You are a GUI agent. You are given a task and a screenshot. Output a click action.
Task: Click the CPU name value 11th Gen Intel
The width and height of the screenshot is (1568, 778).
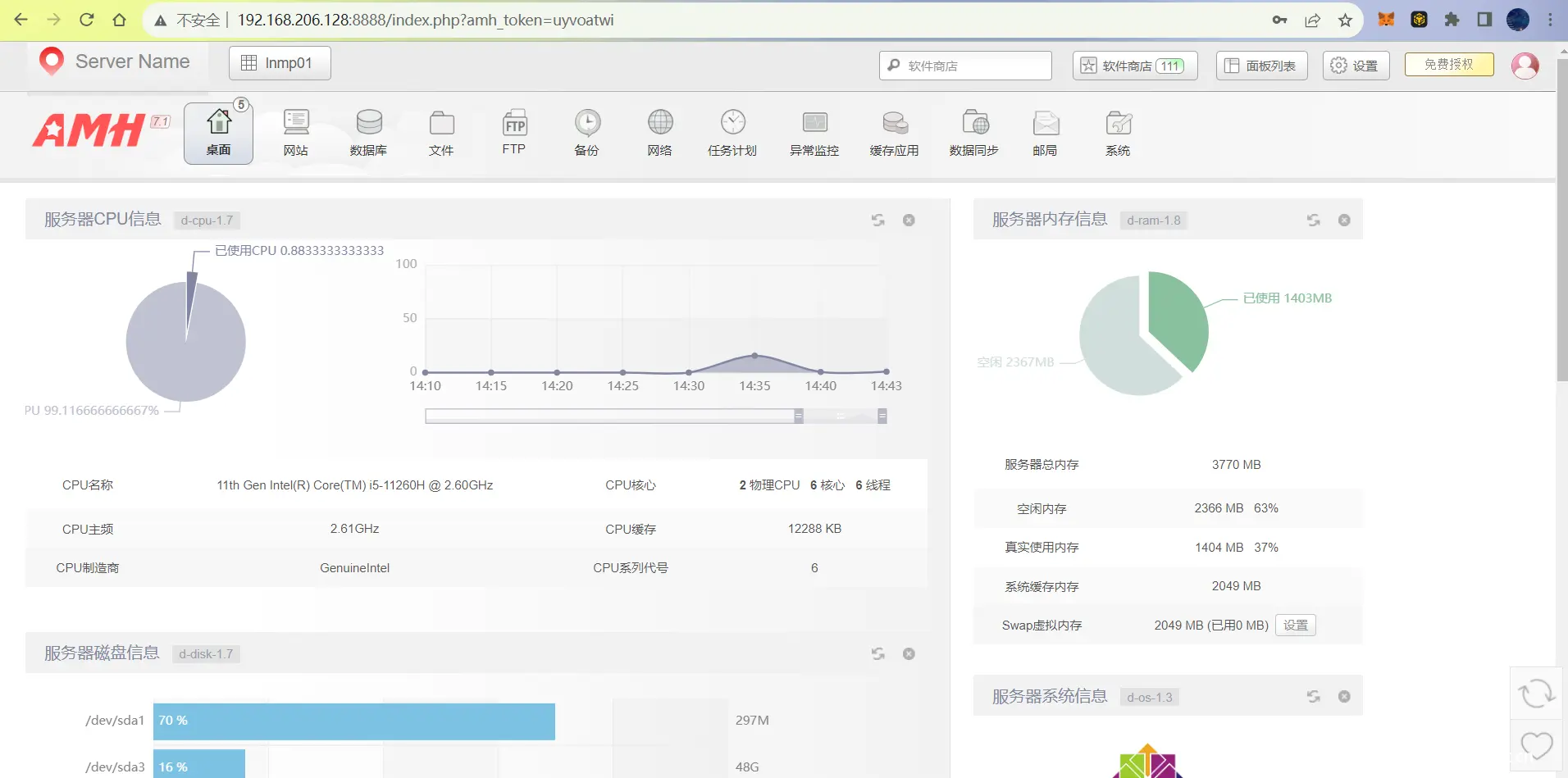[355, 485]
